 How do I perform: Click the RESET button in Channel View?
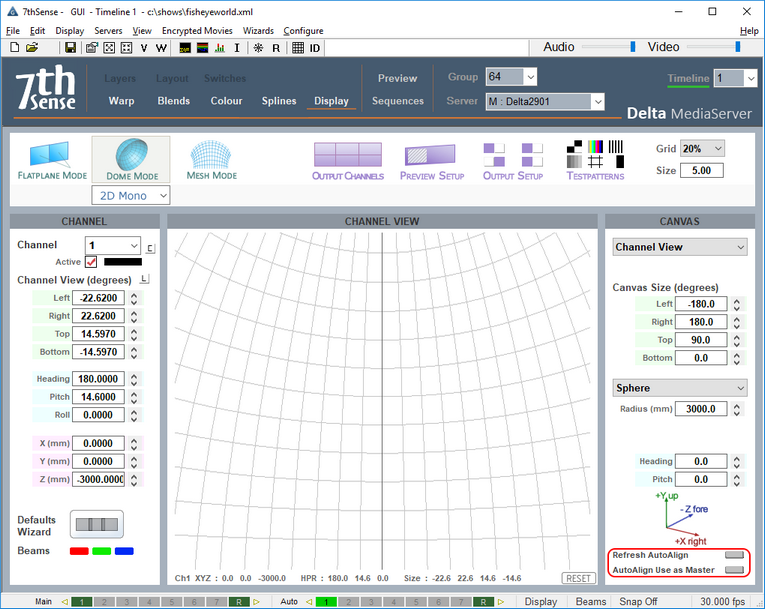pyautogui.click(x=578, y=578)
